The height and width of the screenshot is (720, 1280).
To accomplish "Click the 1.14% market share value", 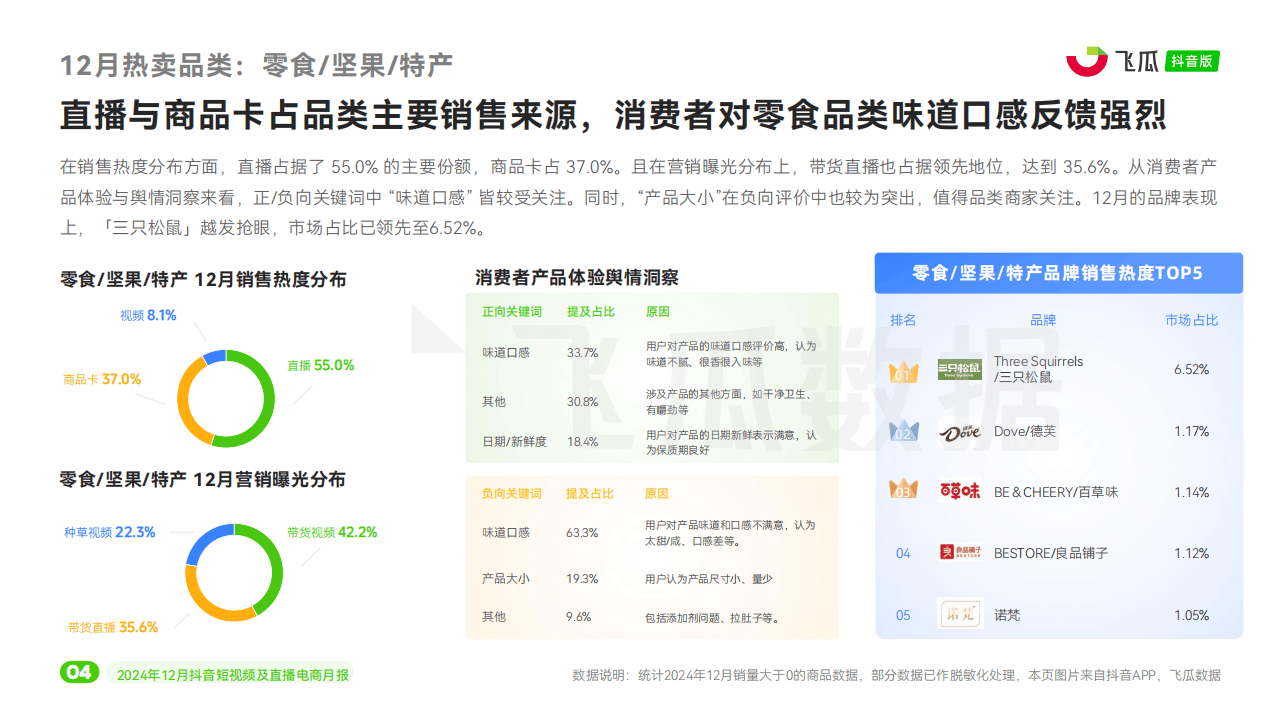I will pos(1191,493).
